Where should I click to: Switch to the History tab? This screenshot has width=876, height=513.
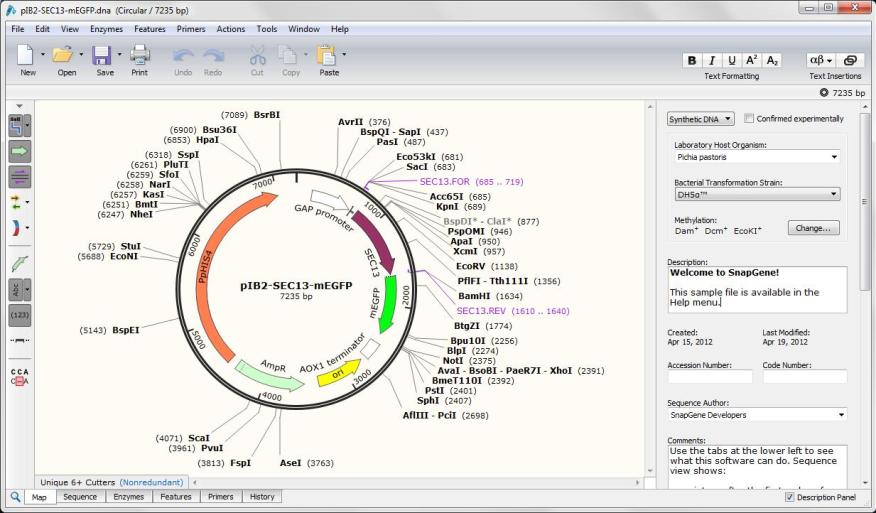[262, 497]
